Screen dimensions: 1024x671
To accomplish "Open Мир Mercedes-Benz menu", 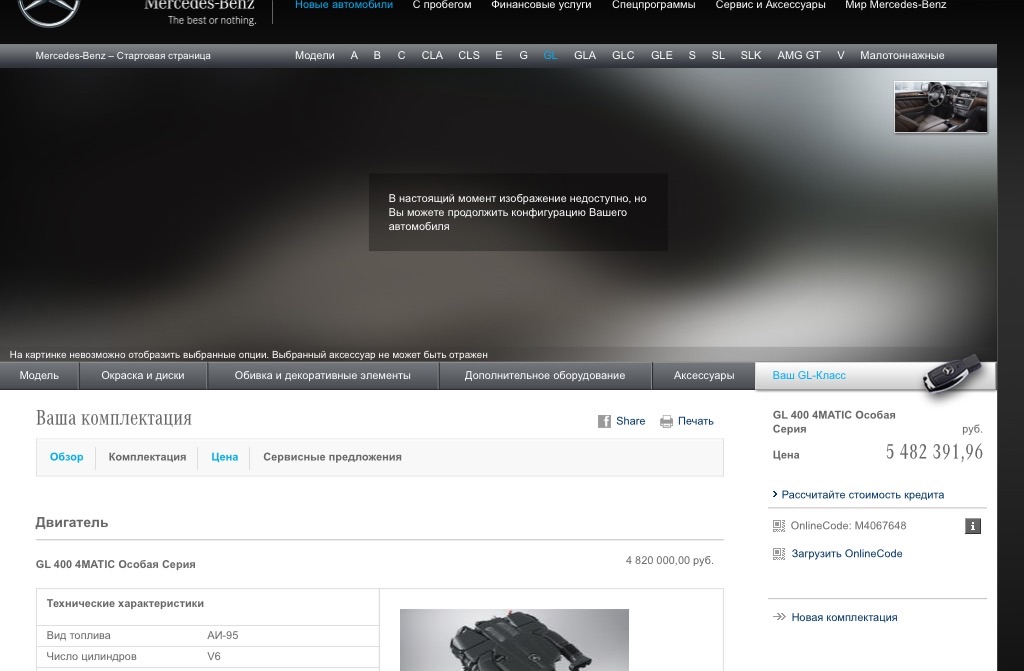I will pyautogui.click(x=895, y=5).
